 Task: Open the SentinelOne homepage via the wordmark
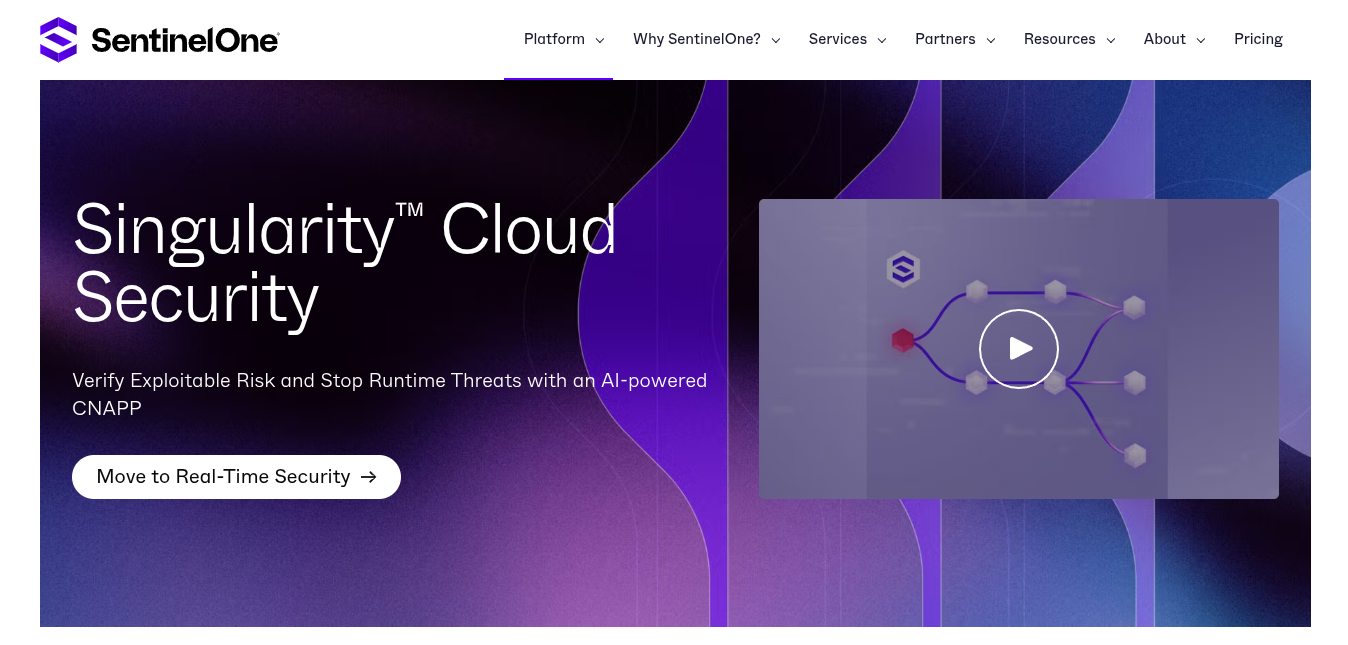(x=185, y=39)
